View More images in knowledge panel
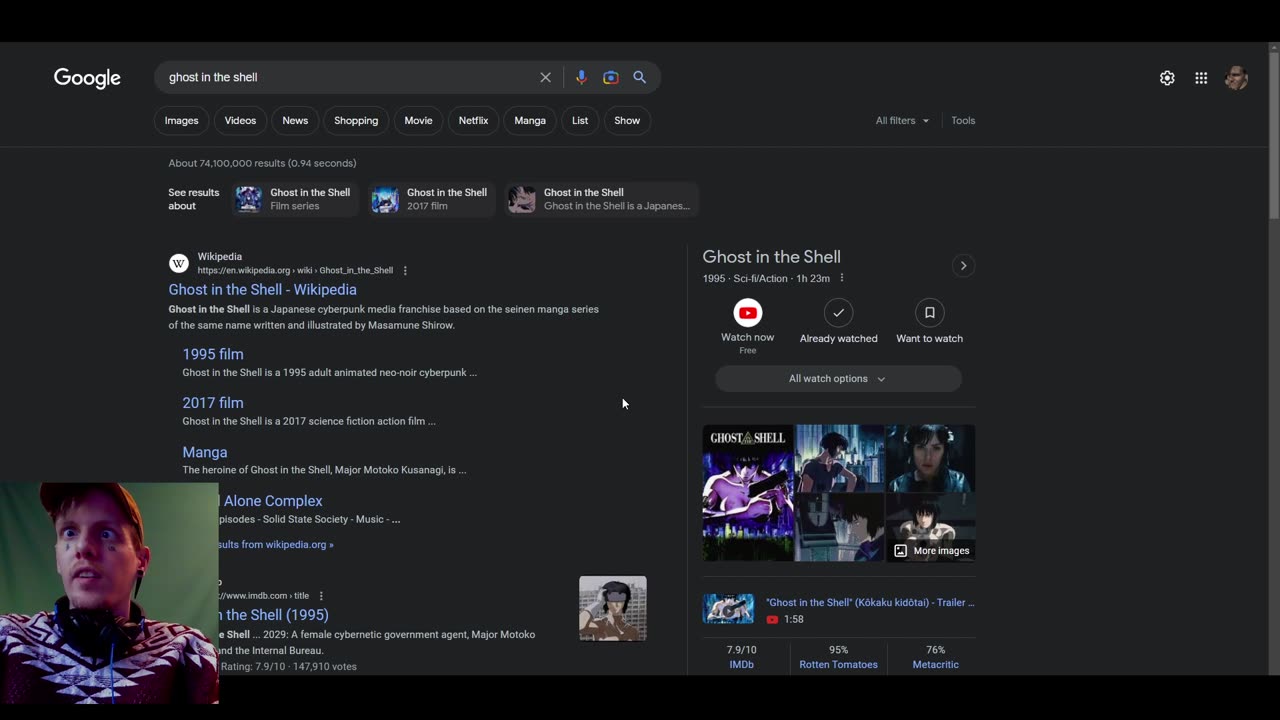Screen dimensions: 1280x720 click(x=931, y=550)
